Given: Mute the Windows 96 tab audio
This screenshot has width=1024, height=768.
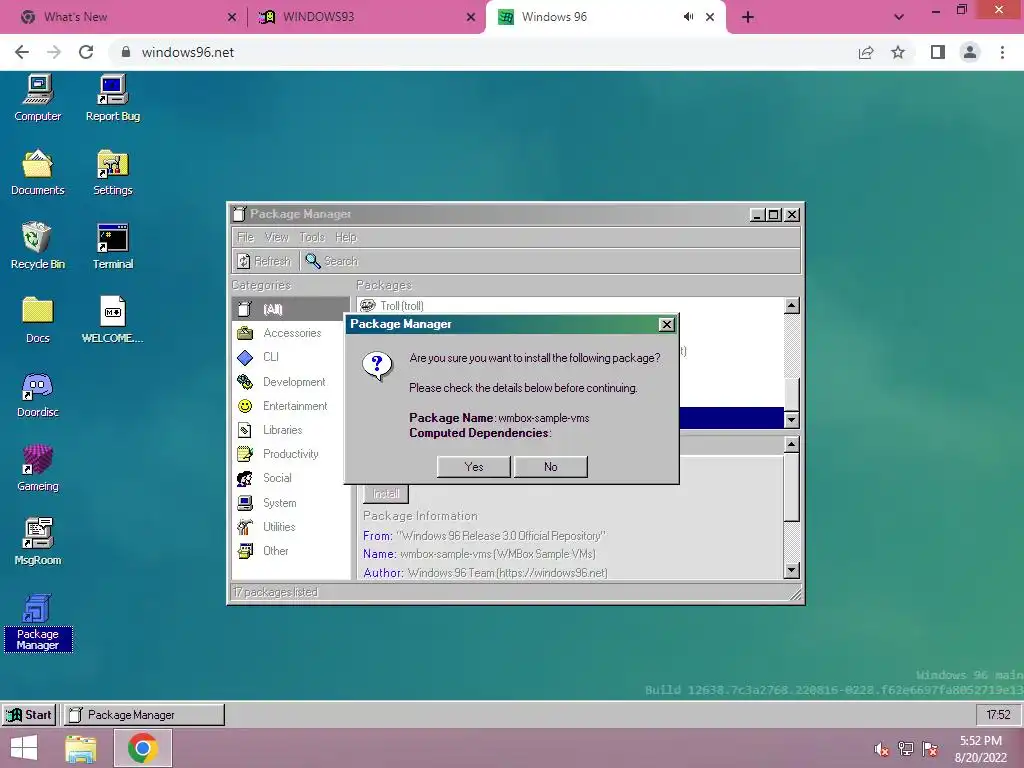Looking at the screenshot, I should coord(688,17).
